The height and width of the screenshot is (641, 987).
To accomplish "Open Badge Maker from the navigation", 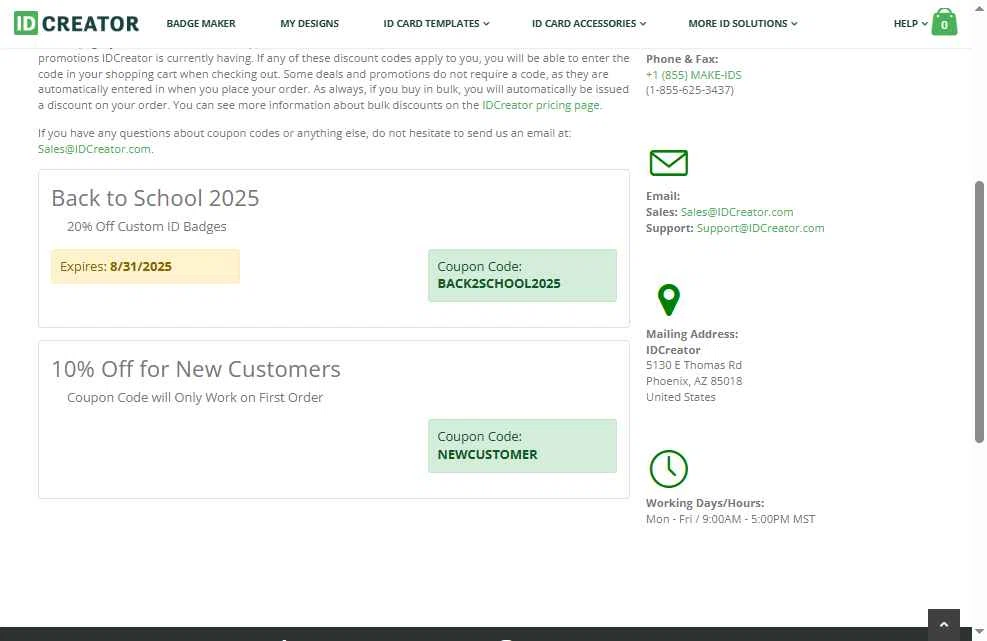I will coord(201,23).
